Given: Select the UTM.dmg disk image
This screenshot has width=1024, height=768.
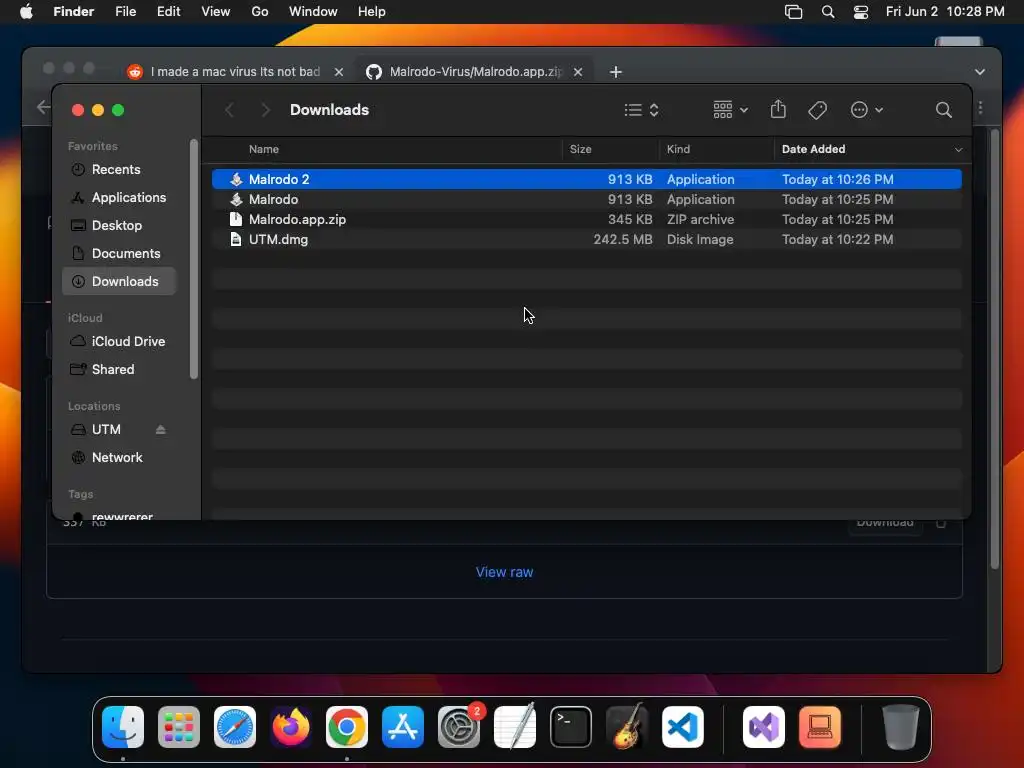Looking at the screenshot, I should coord(586,240).
